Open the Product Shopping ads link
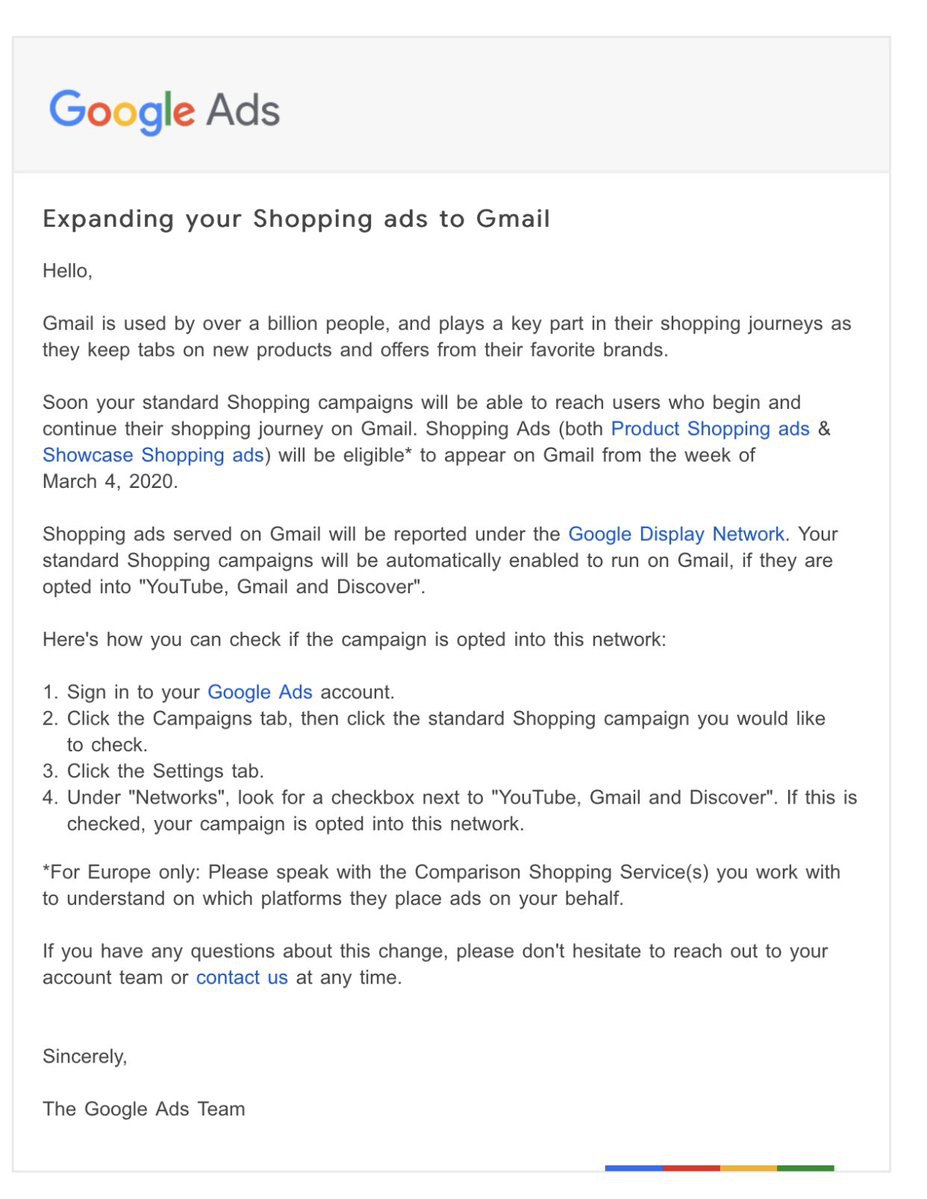Screen dimensions: 927x1199 click(x=710, y=429)
